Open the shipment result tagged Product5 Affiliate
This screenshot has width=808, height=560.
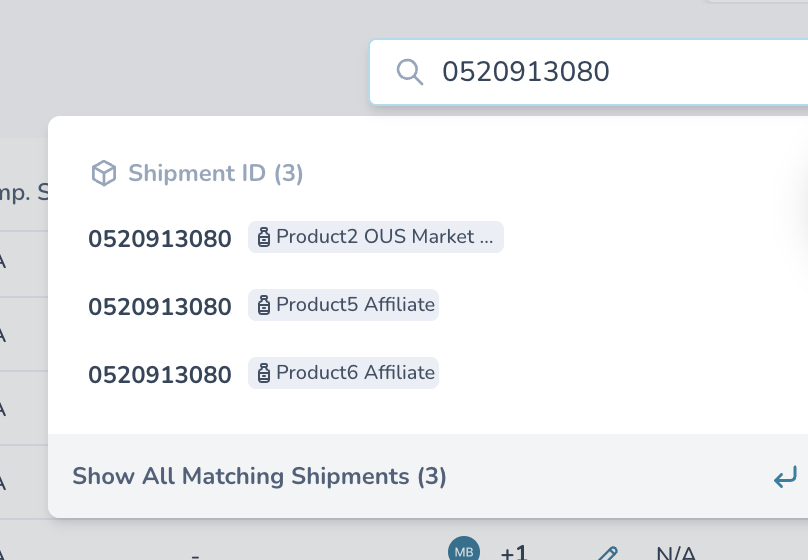[x=428, y=306]
